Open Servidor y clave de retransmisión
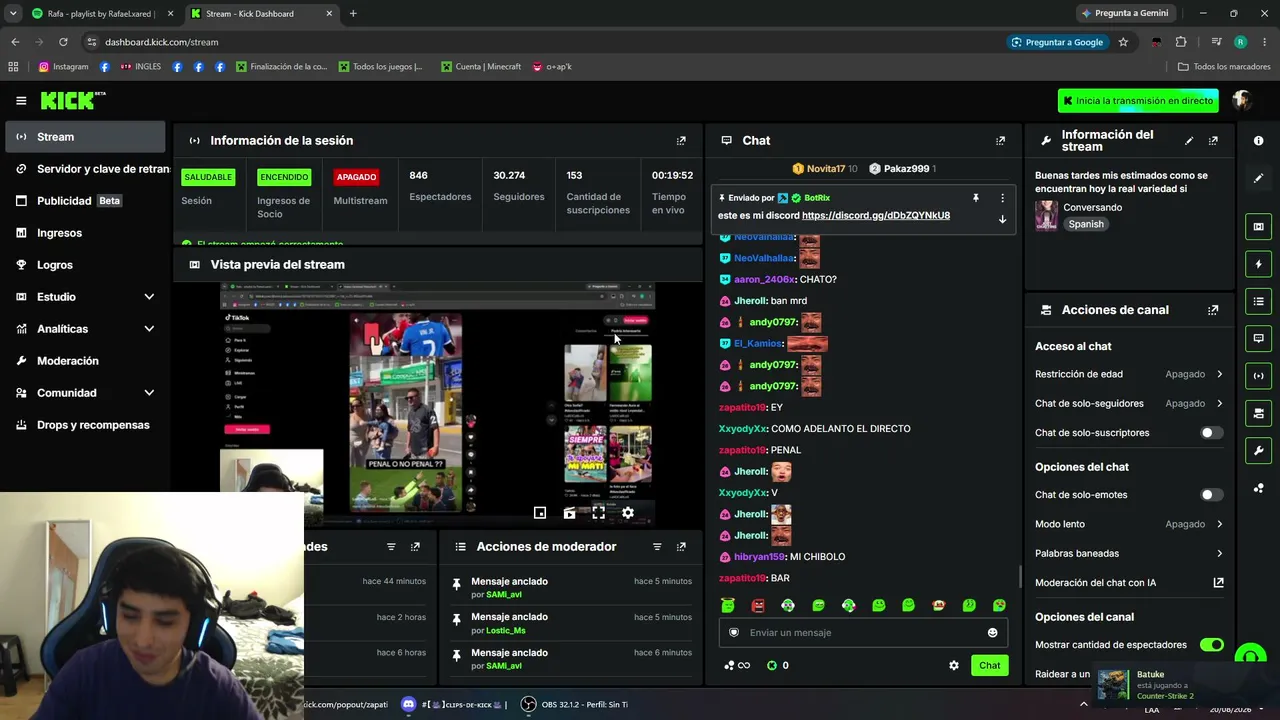The height and width of the screenshot is (720, 1280). pos(91,169)
